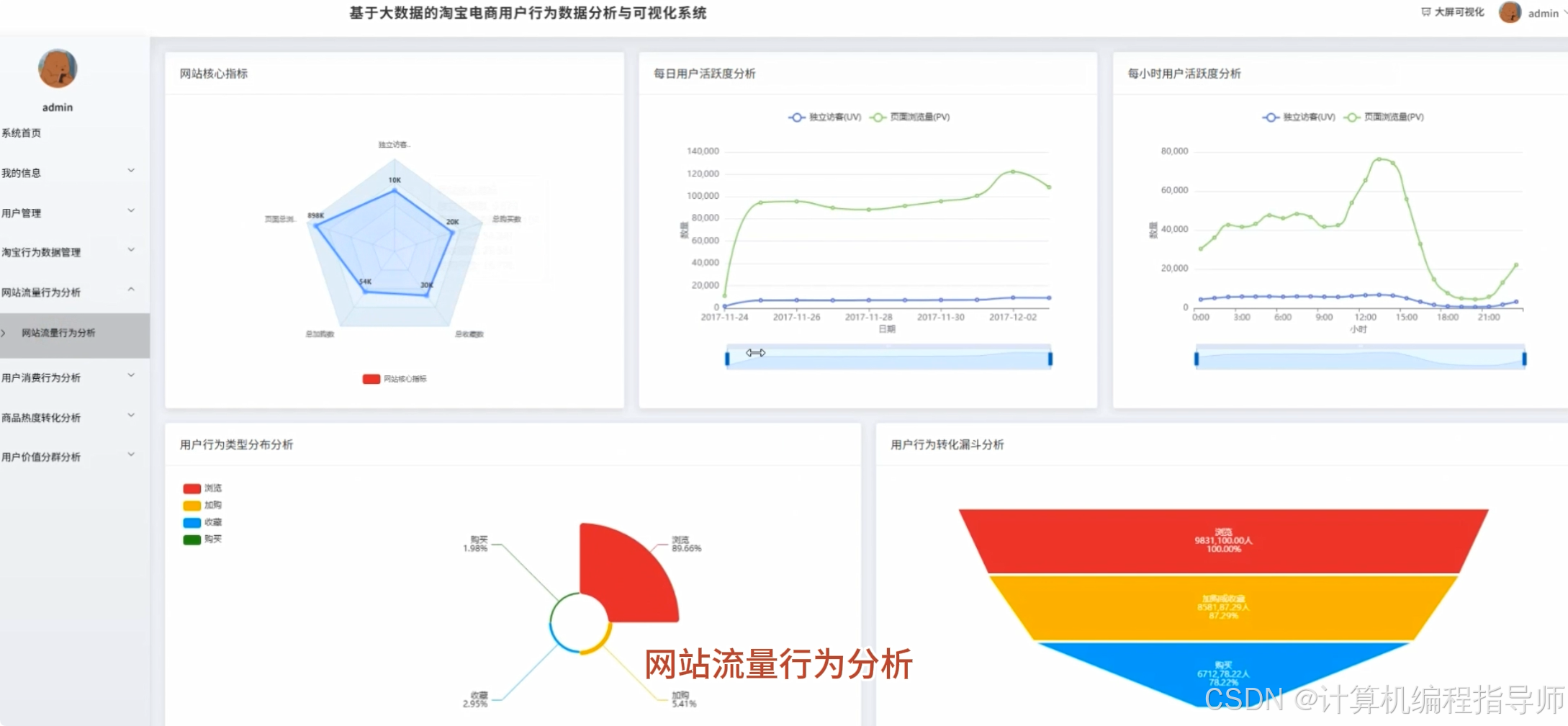This screenshot has height=726, width=1568.
Task: Click the admin username under sidebar avatar
Action: pos(58,107)
